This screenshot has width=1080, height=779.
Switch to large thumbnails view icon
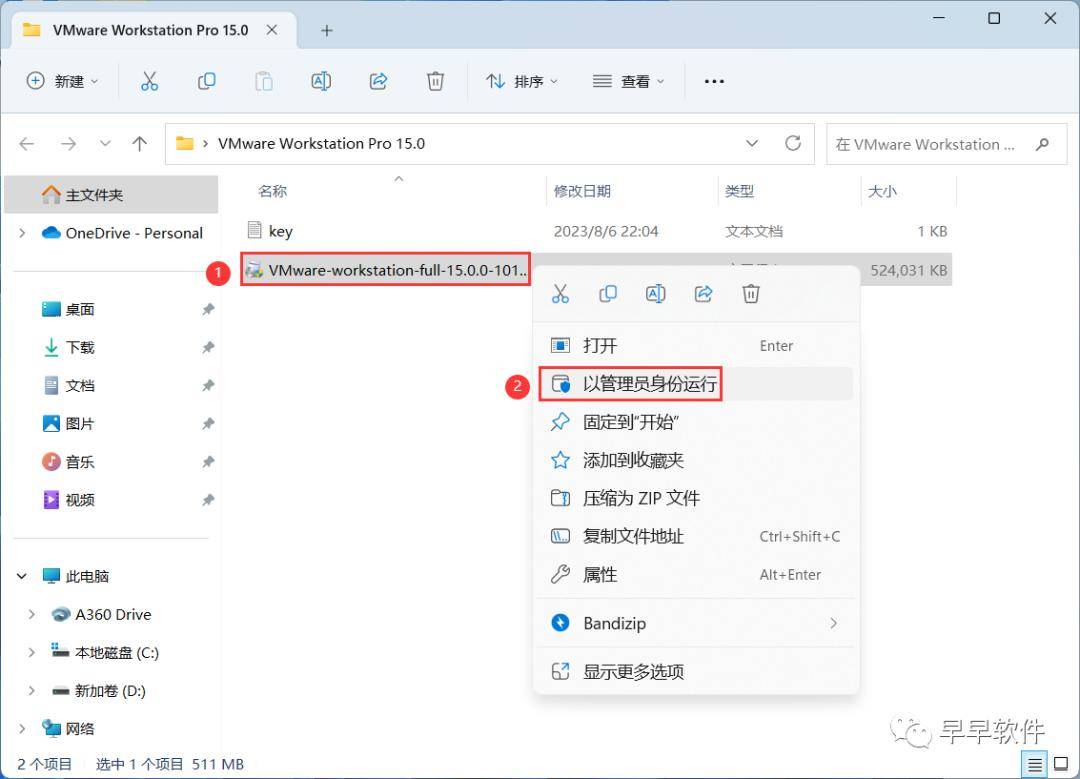coord(1061,764)
